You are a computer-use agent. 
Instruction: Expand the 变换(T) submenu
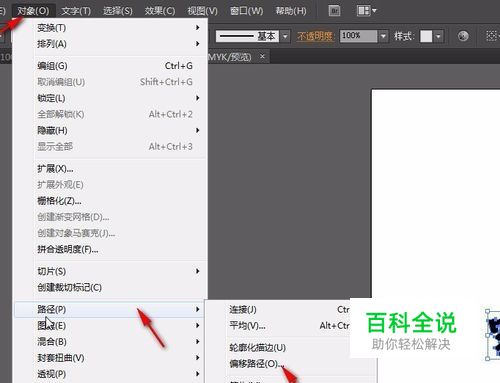point(110,28)
